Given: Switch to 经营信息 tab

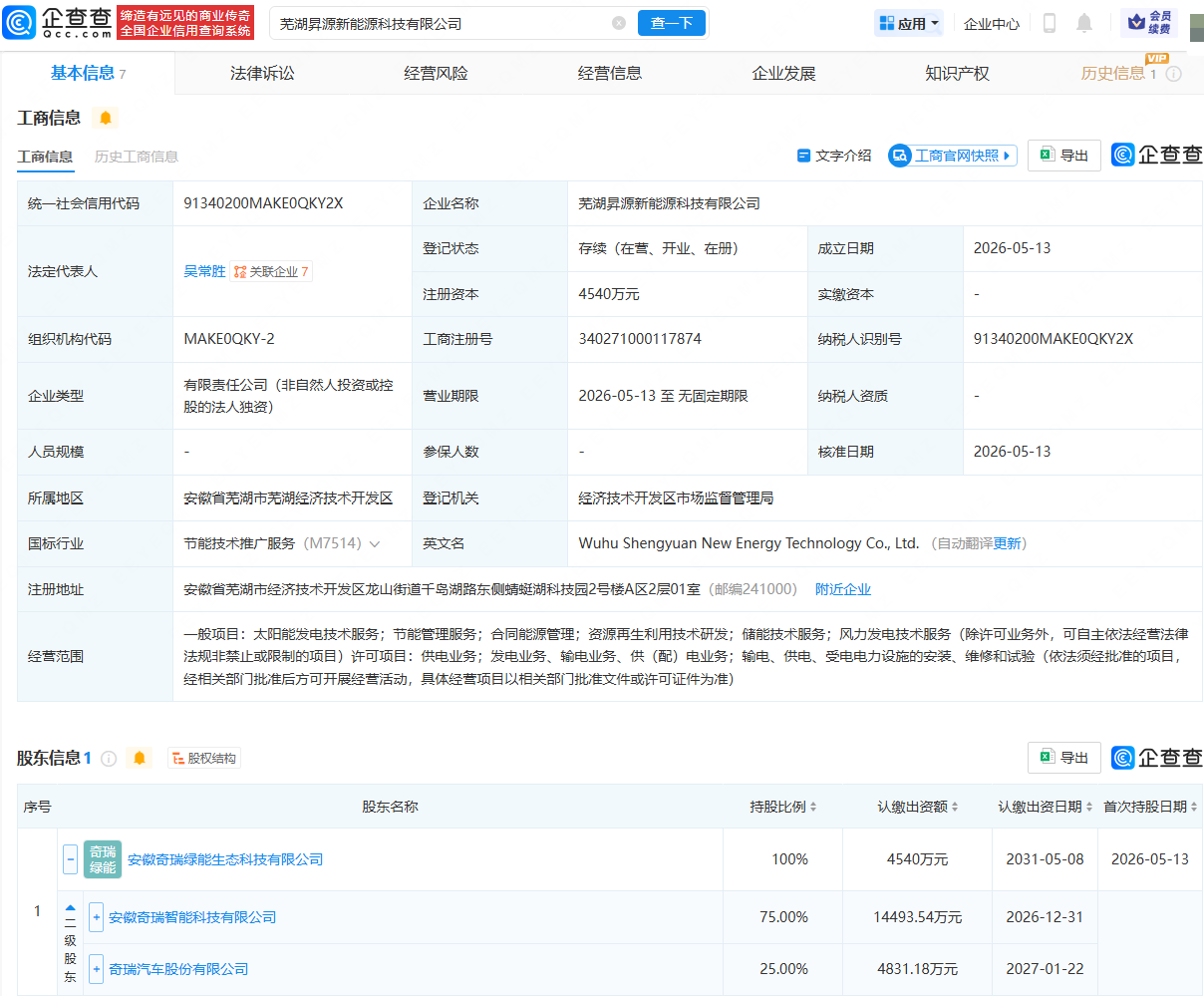Looking at the screenshot, I should coord(610,74).
